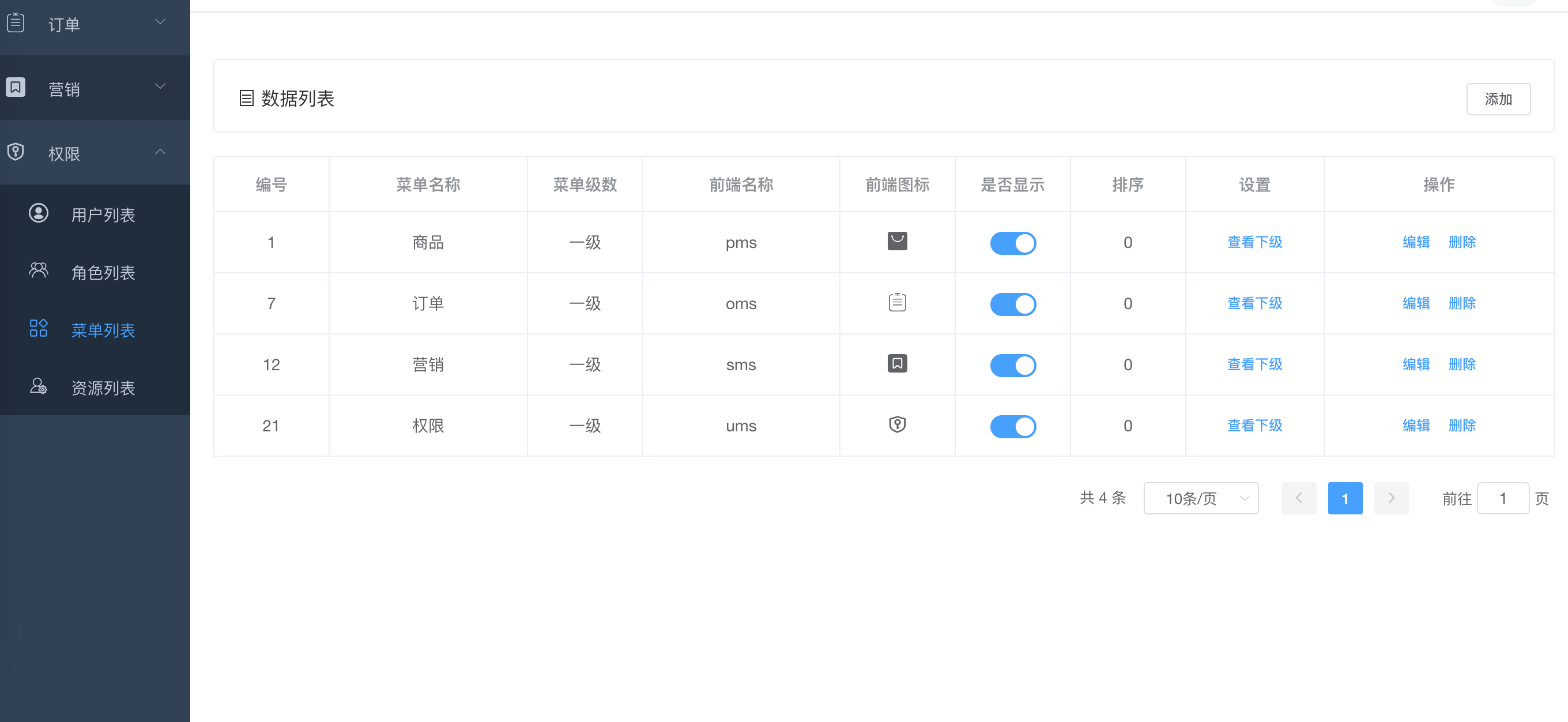The width and height of the screenshot is (1568, 722).
Task: Click the ums cell text
Action: (x=741, y=426)
